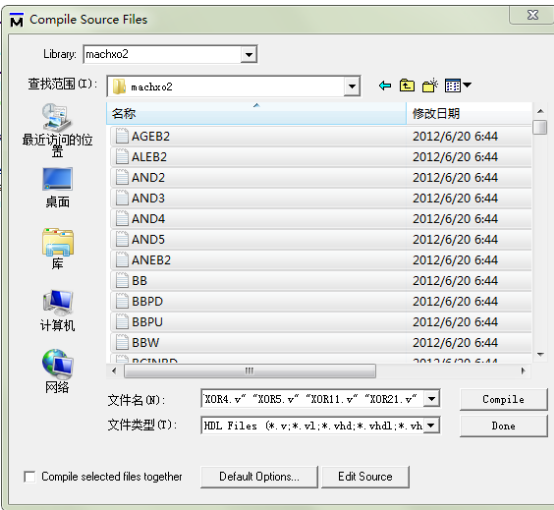The width and height of the screenshot is (554, 510).
Task: Open Computer (计算机) shortcut
Action: pyautogui.click(x=57, y=311)
